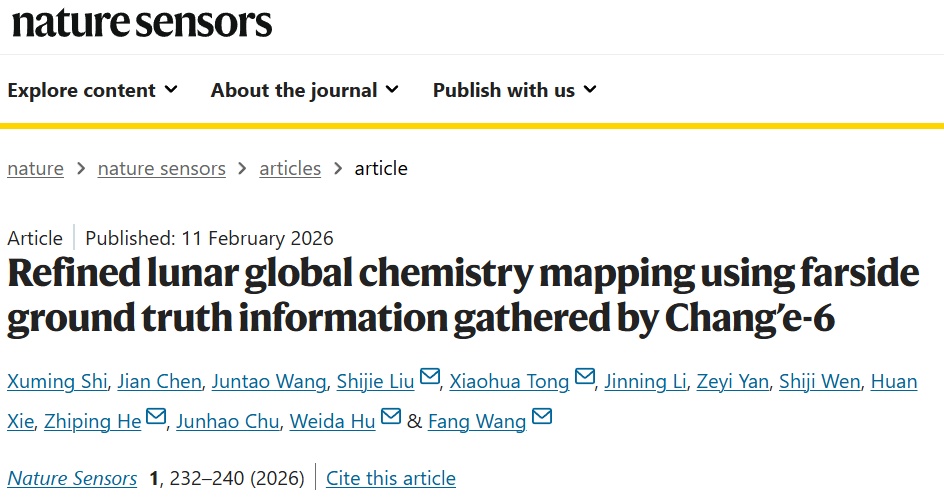Image resolution: width=944 pixels, height=503 pixels.
Task: Click the Cite this article link
Action: click(x=391, y=478)
